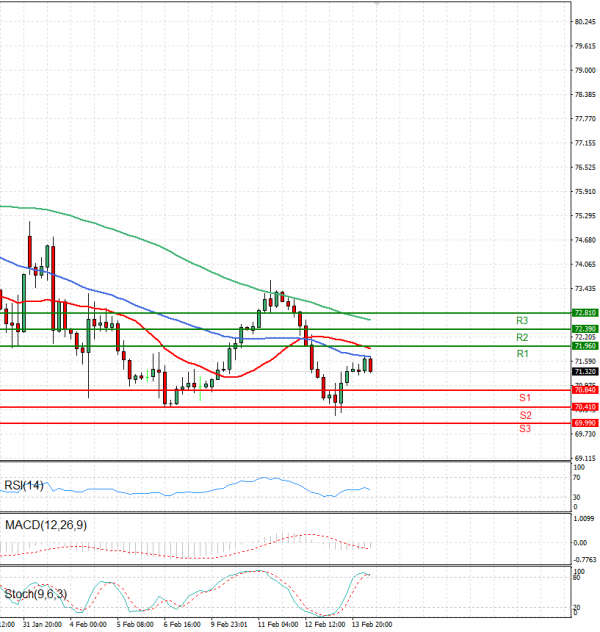Select the R1 resistance label
The height and width of the screenshot is (632, 600).
click(x=522, y=353)
